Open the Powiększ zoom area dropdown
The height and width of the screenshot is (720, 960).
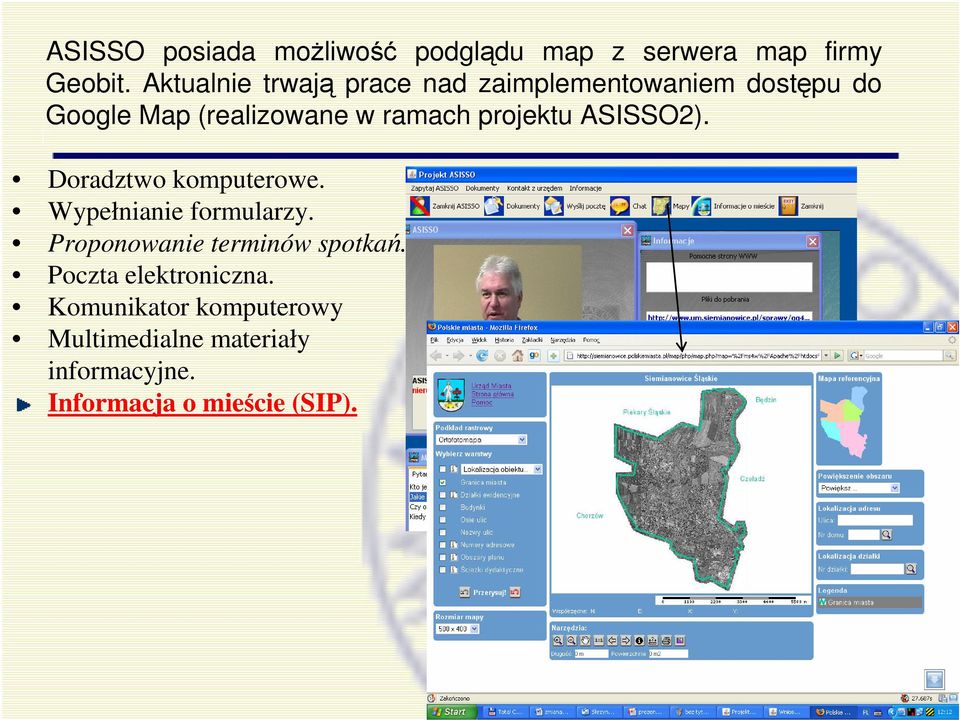pos(859,488)
